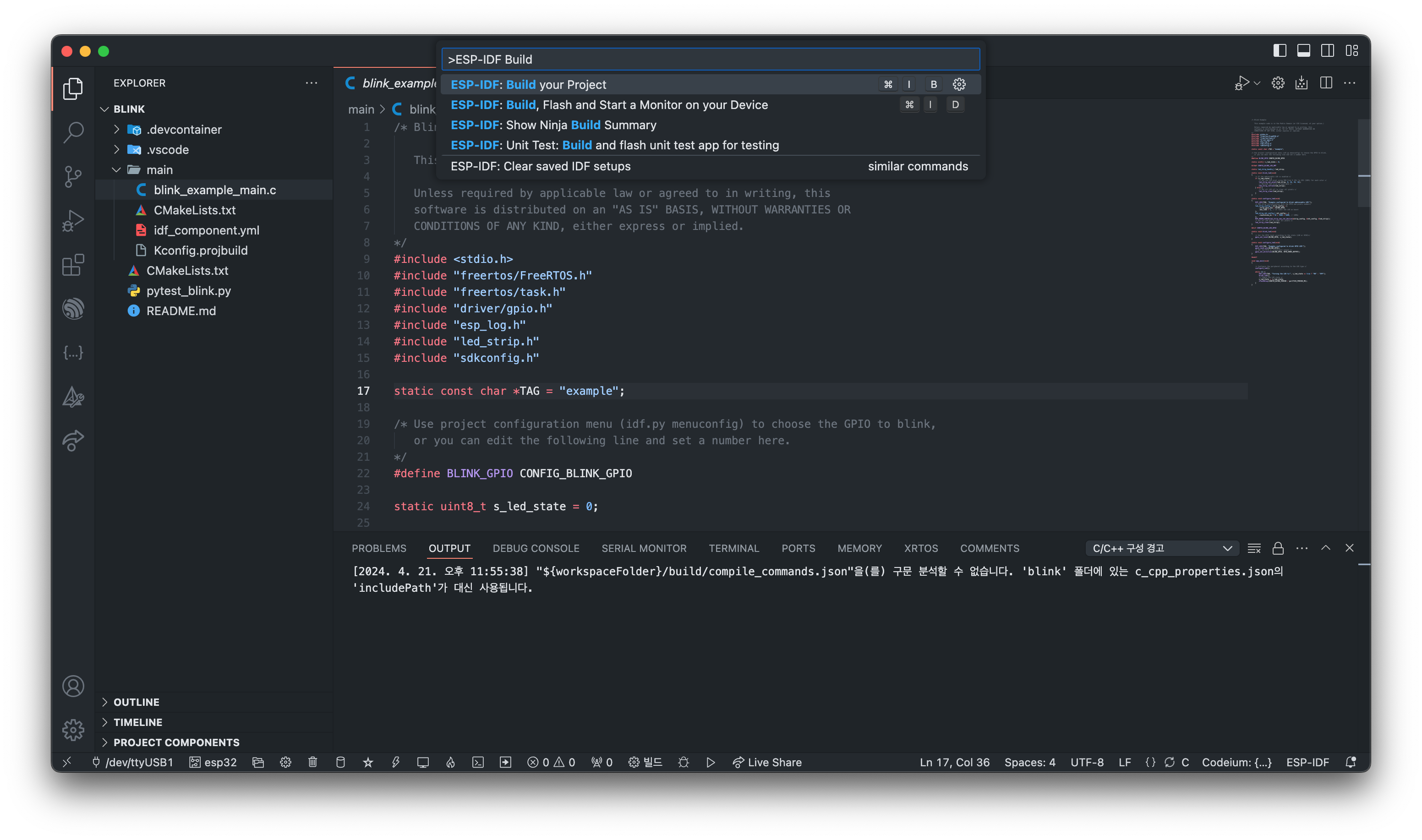
Task: Switch to the TERMINAL tab
Action: coord(733,548)
